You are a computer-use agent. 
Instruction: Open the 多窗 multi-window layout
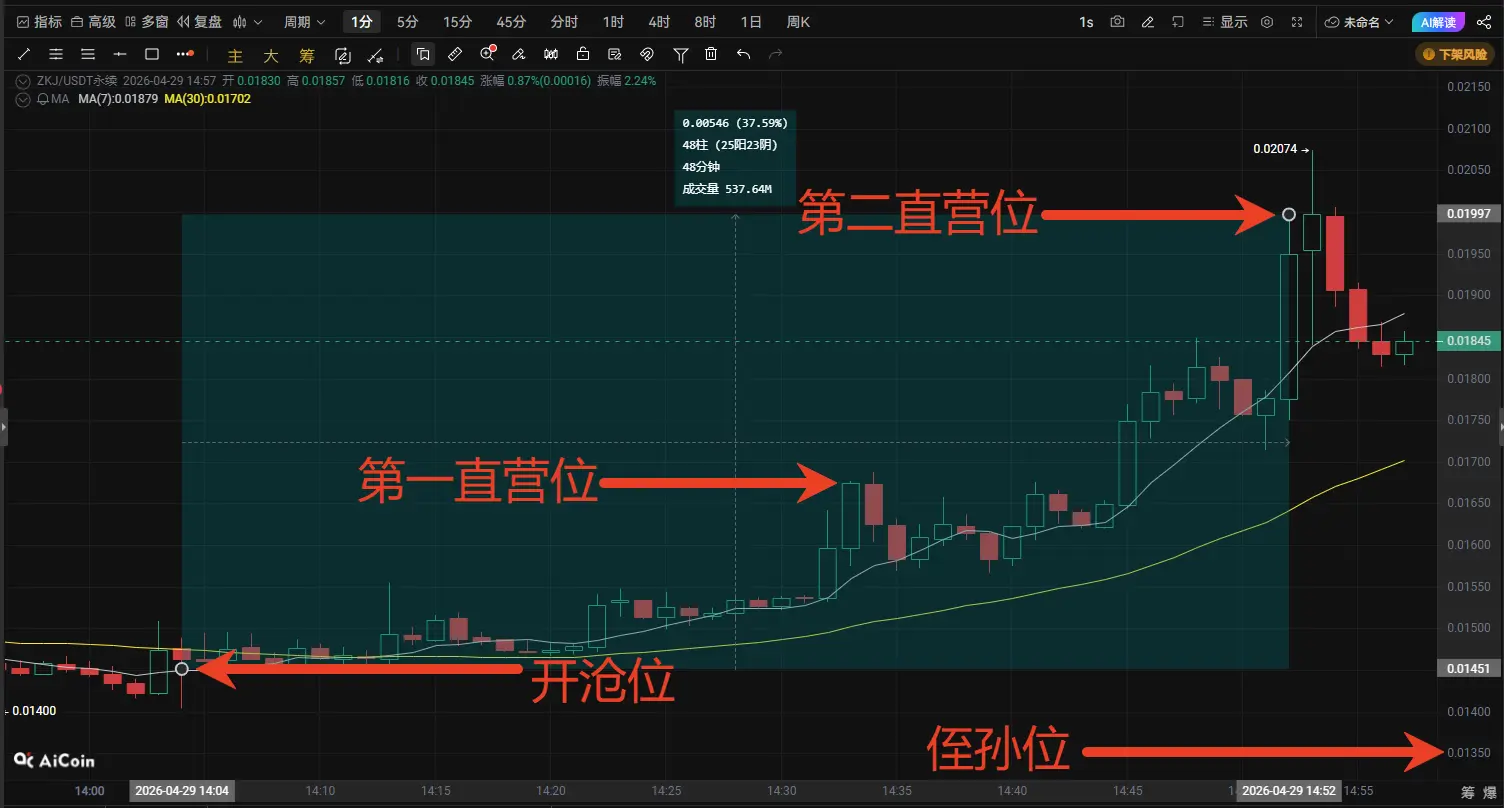pyautogui.click(x=146, y=22)
